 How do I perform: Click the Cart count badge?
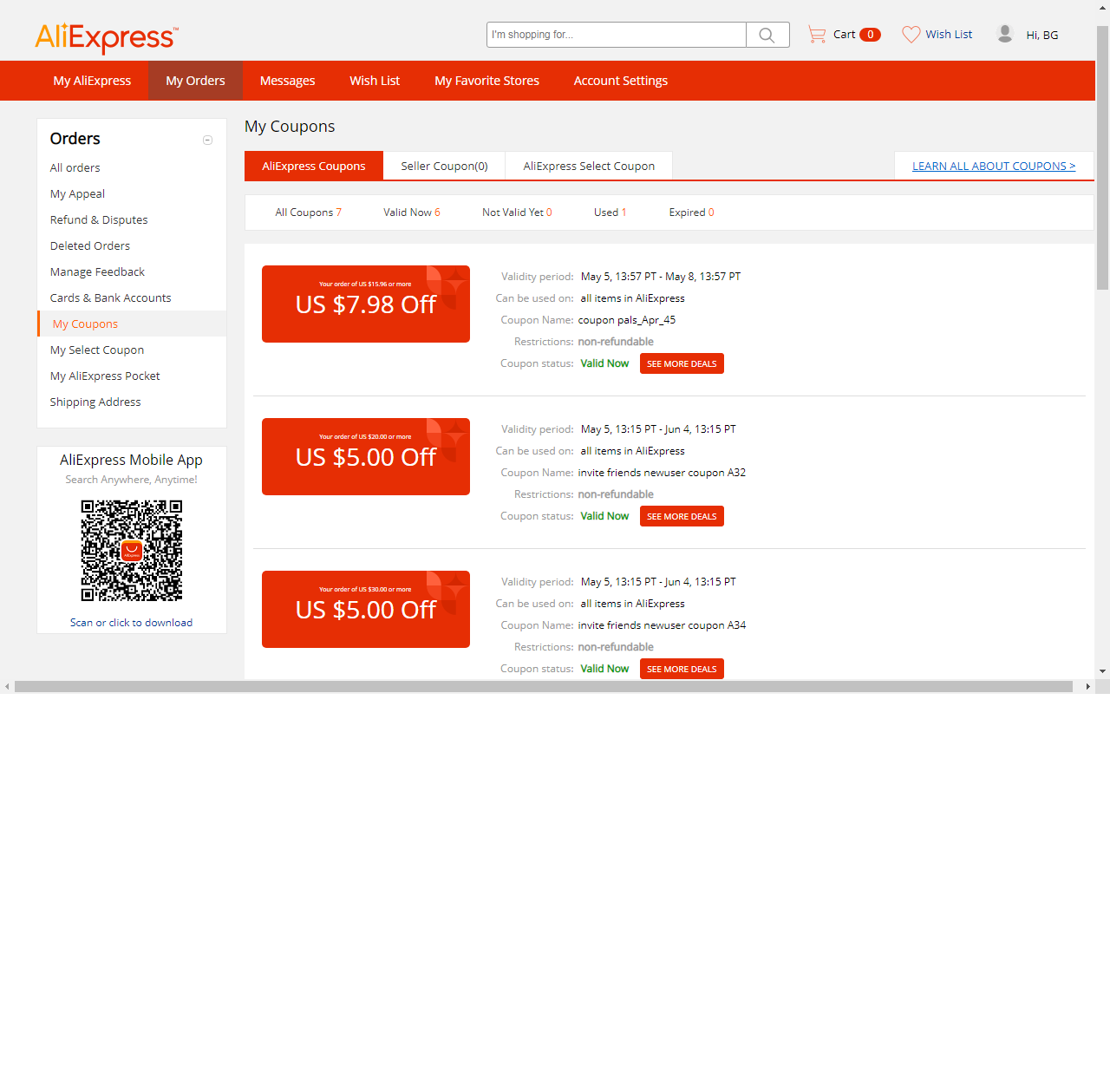tap(870, 35)
